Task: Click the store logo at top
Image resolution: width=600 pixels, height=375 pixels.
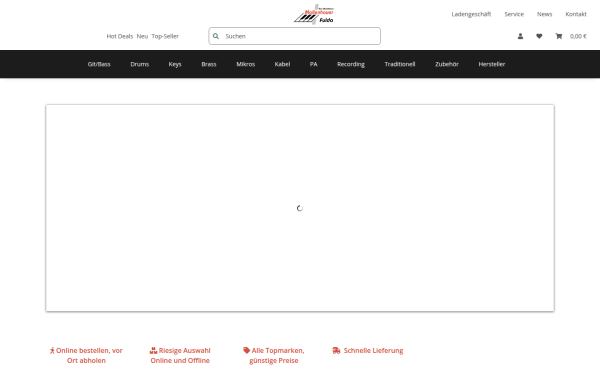Action: [314, 14]
